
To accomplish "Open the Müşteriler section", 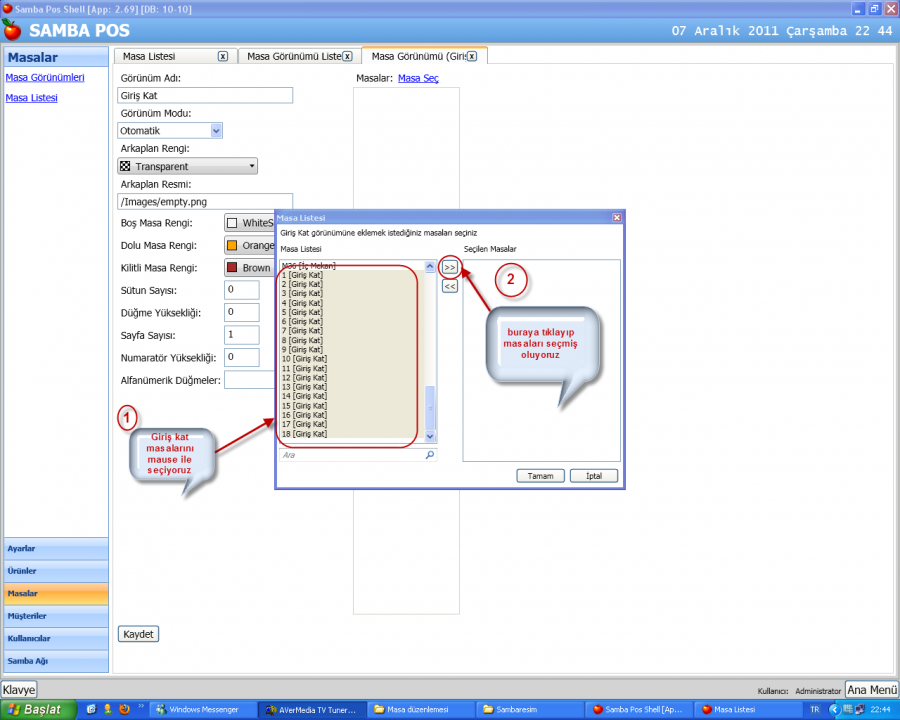I will (56, 616).
